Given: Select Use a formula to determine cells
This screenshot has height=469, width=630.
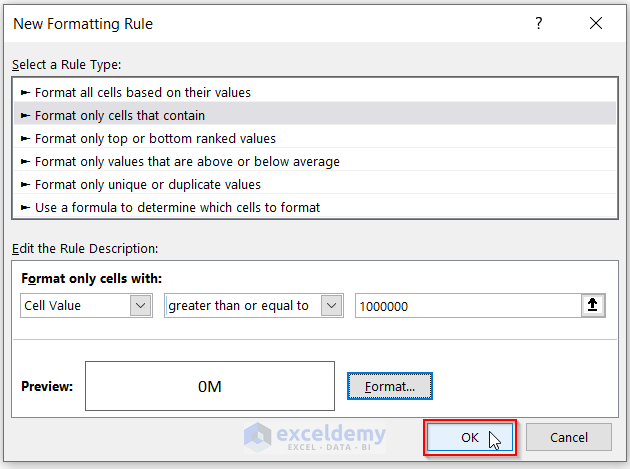Looking at the screenshot, I should [x=177, y=207].
